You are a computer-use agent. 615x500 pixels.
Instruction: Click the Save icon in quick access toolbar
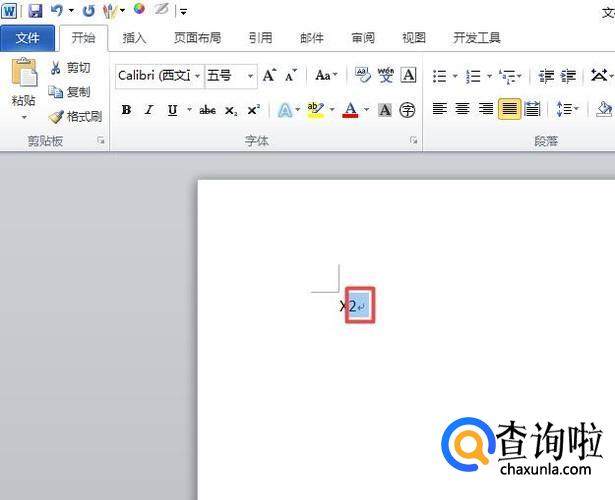click(35, 10)
